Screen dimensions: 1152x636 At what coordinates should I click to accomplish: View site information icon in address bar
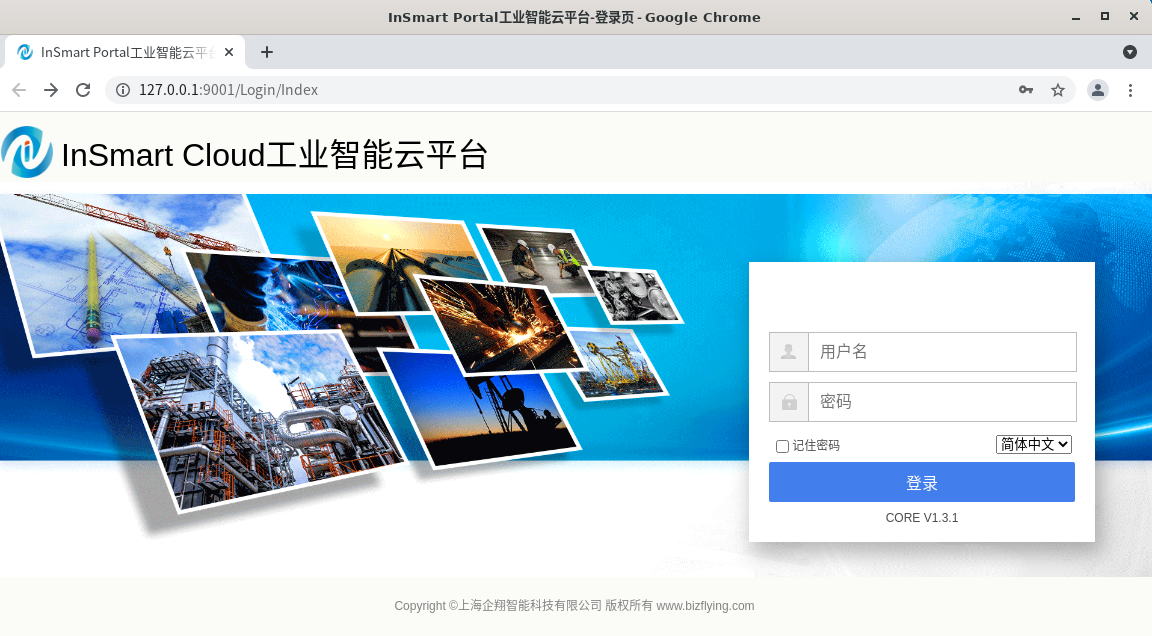123,90
